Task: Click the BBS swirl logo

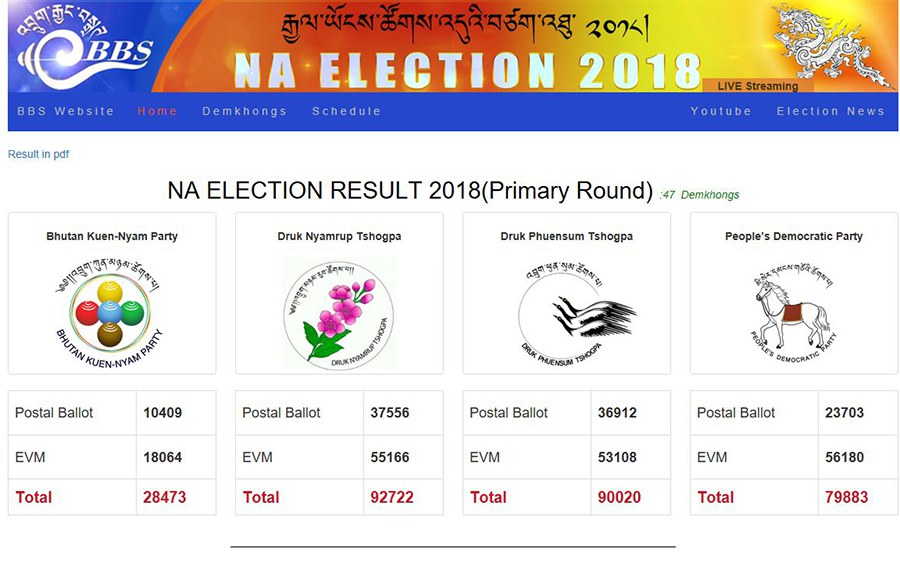Action: [x=85, y=48]
